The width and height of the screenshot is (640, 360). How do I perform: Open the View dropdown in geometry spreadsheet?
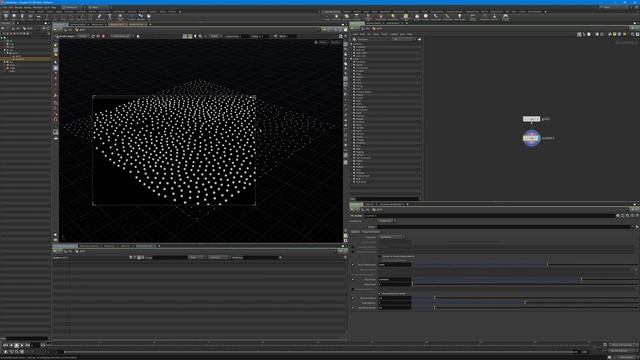click(197, 258)
